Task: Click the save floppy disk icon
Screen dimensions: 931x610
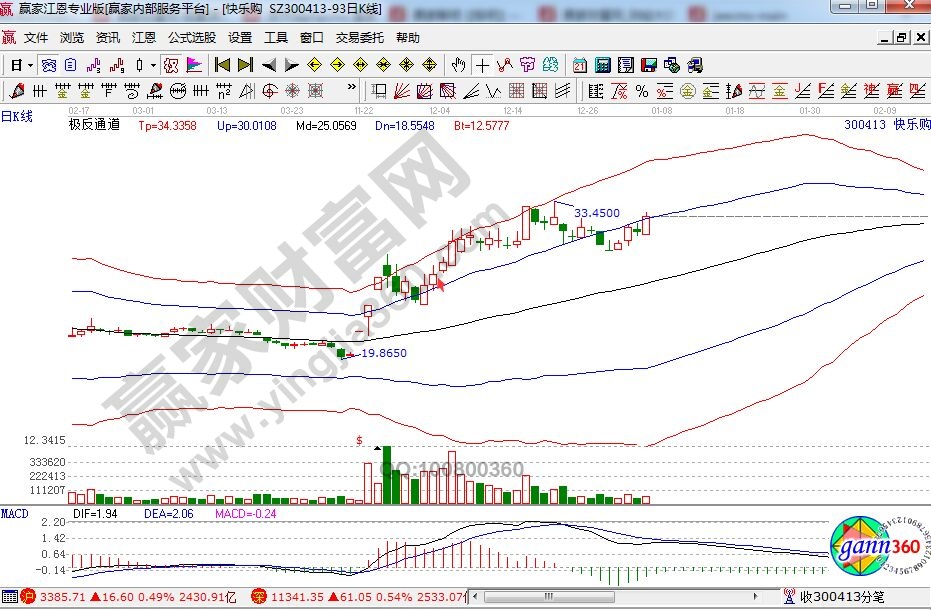Action: point(648,65)
